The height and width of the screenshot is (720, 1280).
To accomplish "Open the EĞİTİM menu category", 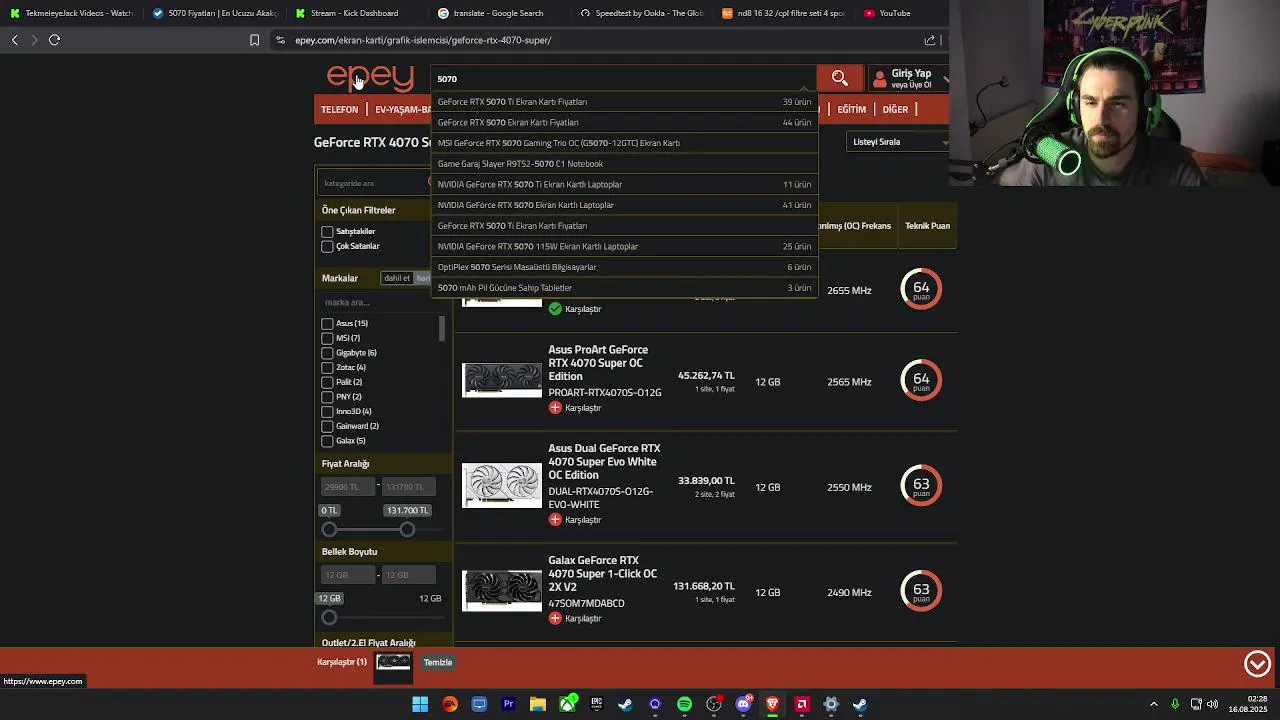I will [x=852, y=109].
